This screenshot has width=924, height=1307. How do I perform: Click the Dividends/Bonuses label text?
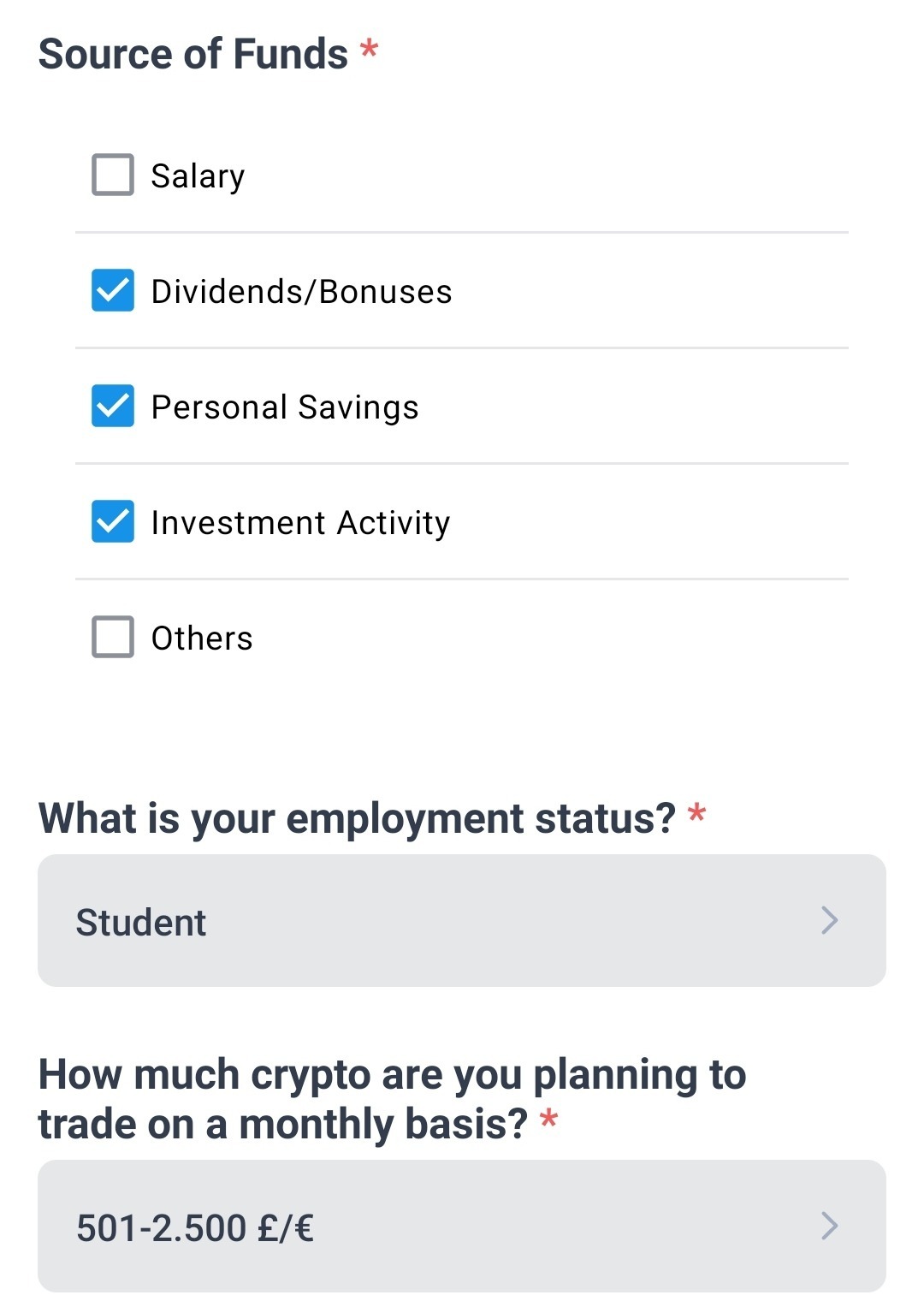(301, 292)
